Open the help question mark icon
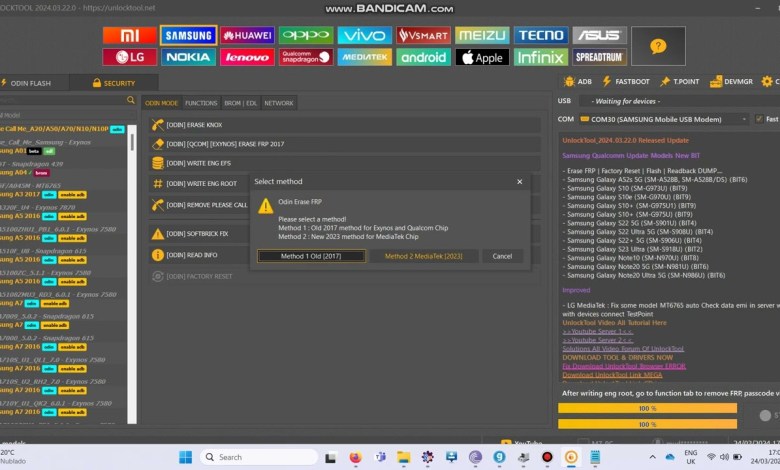This screenshot has width=780, height=470. (x=657, y=46)
